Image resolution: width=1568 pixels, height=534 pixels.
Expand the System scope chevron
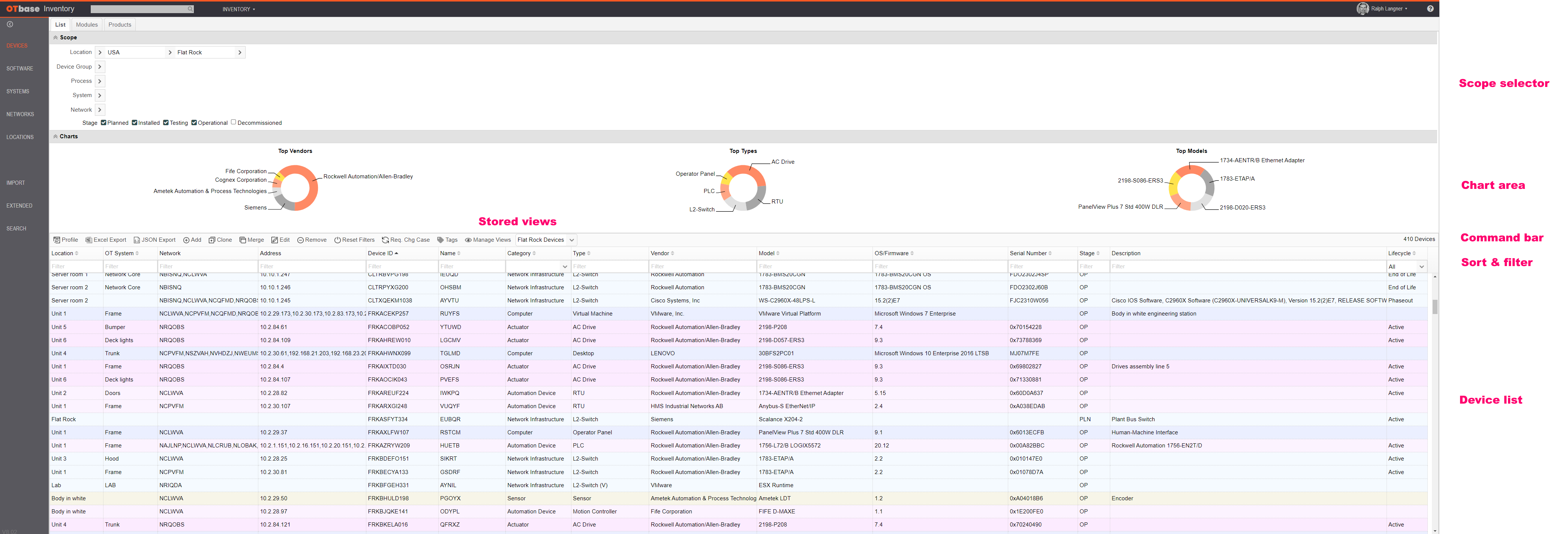pos(100,96)
